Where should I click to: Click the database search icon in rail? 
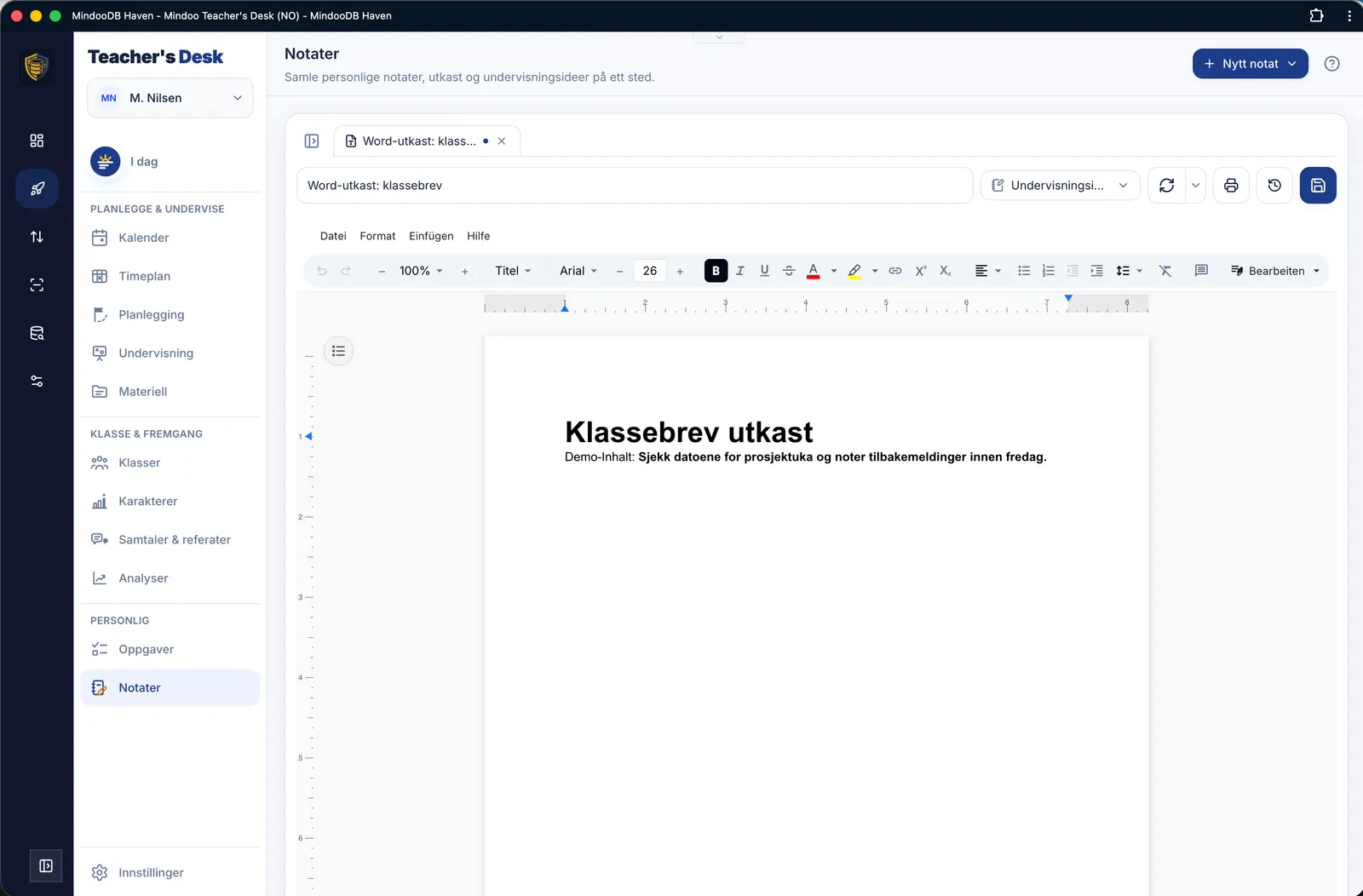pyautogui.click(x=37, y=333)
